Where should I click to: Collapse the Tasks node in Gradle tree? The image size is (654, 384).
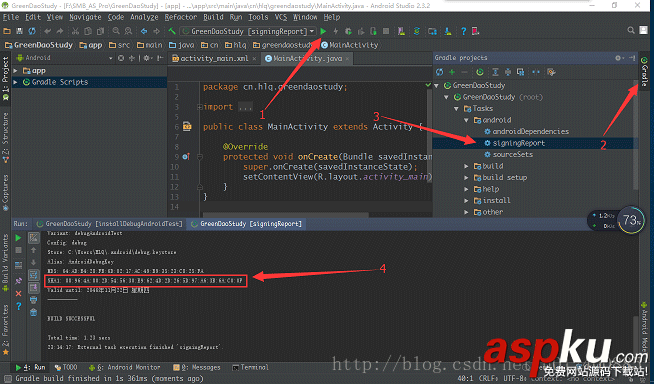point(457,108)
